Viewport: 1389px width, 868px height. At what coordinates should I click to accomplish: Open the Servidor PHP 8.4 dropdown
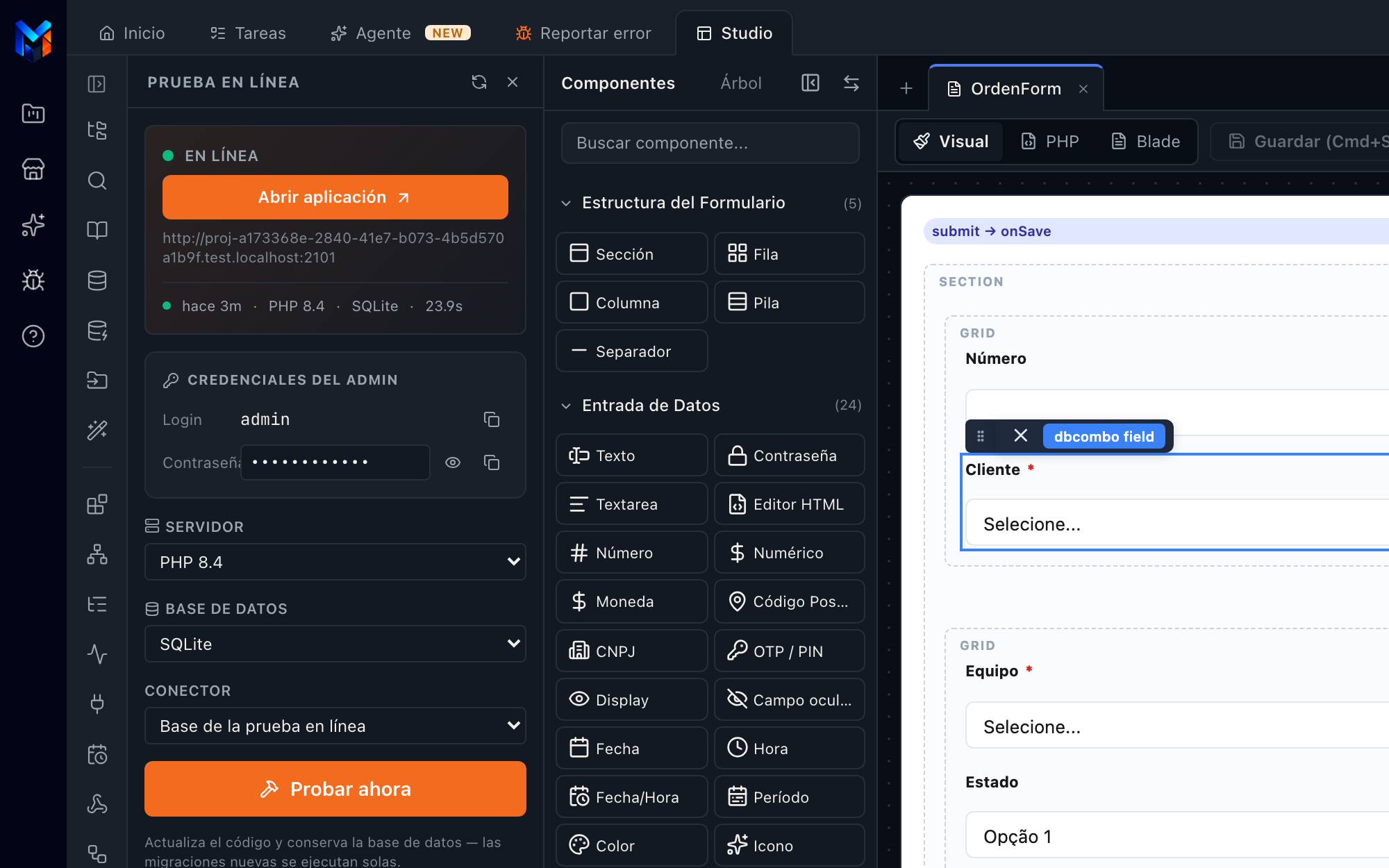[x=335, y=562]
